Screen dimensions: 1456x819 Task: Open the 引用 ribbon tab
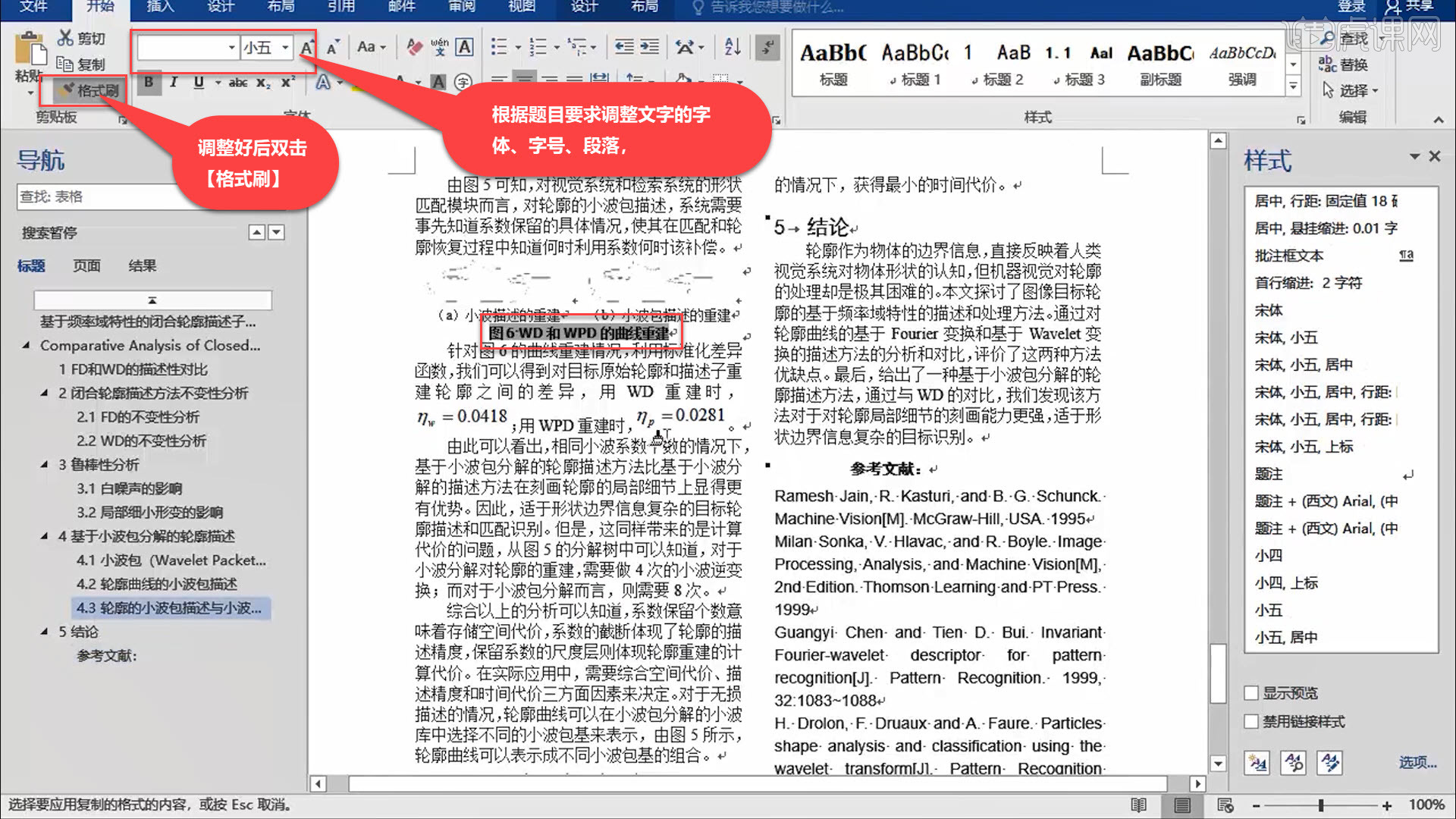click(341, 7)
